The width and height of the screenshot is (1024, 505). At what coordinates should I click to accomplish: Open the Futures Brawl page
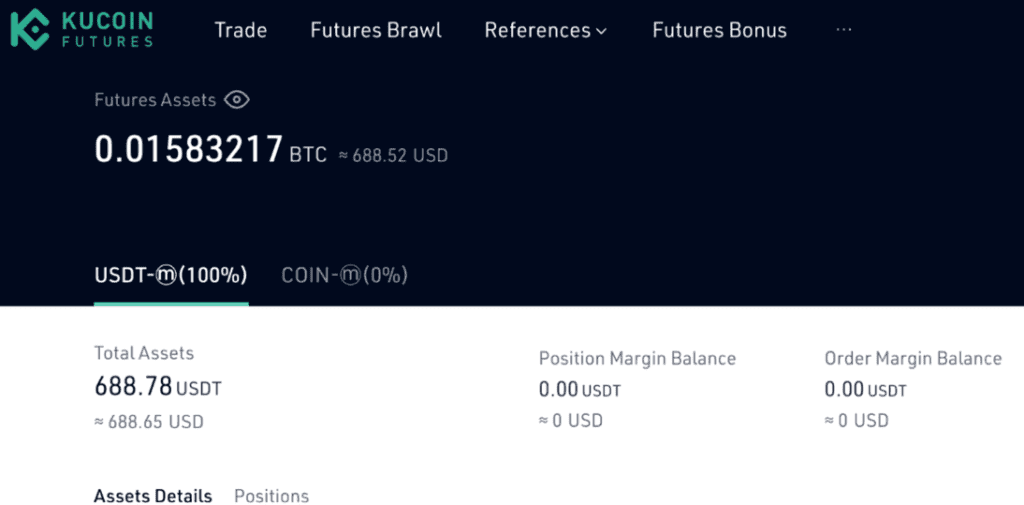376,30
